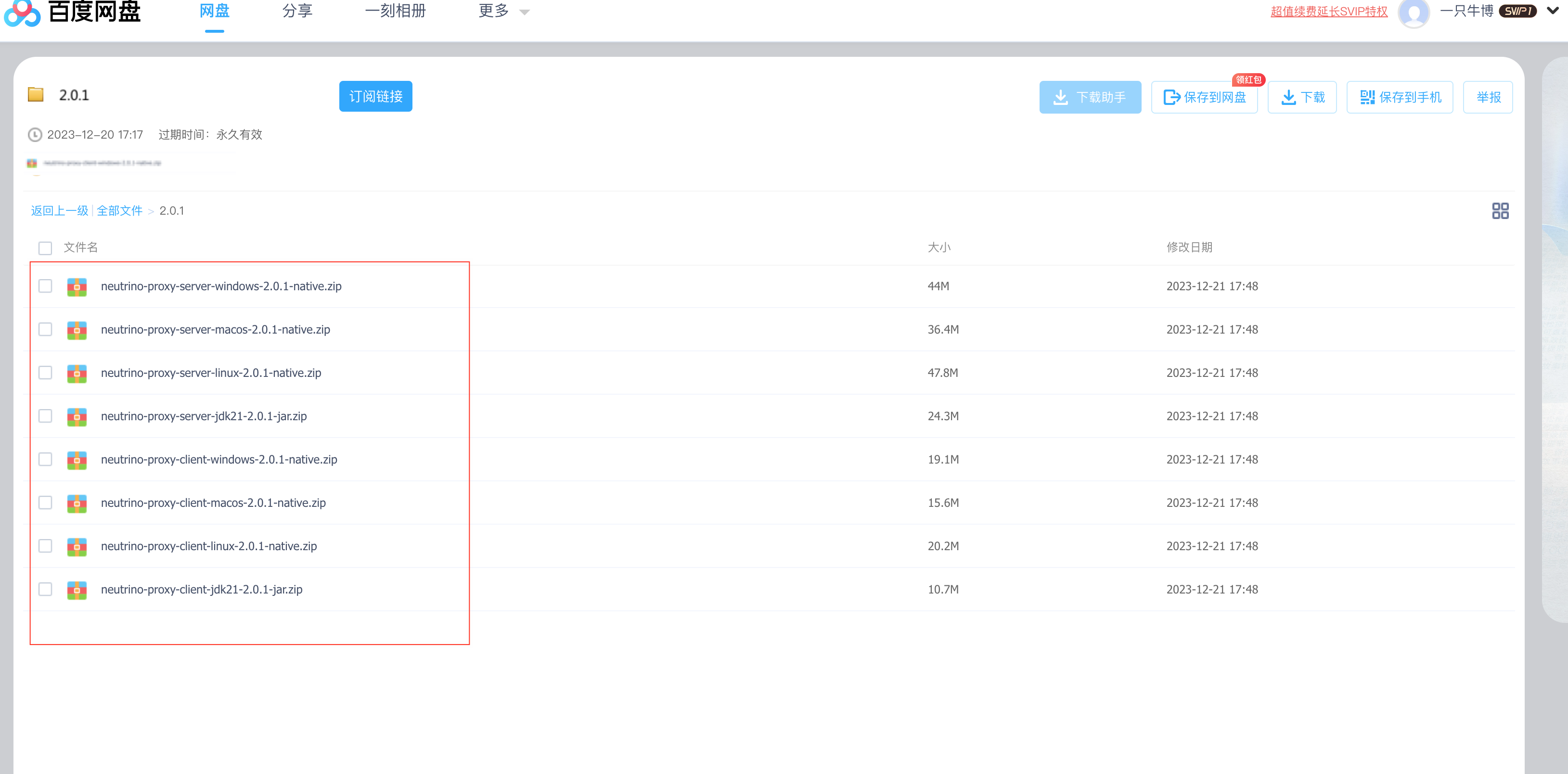Screen dimensions: 1568x774
Task: Sort by the 修改日期 column header
Action: 1189,247
